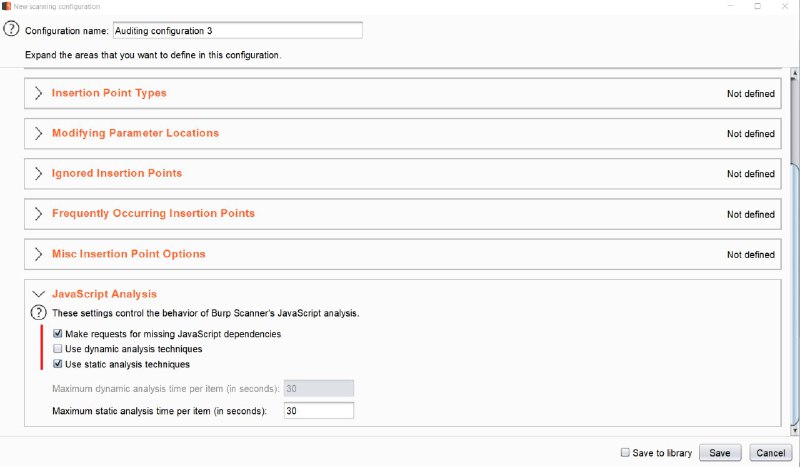Disable Use static analysis techniques
Screen dimensions: 800x467
58,364
